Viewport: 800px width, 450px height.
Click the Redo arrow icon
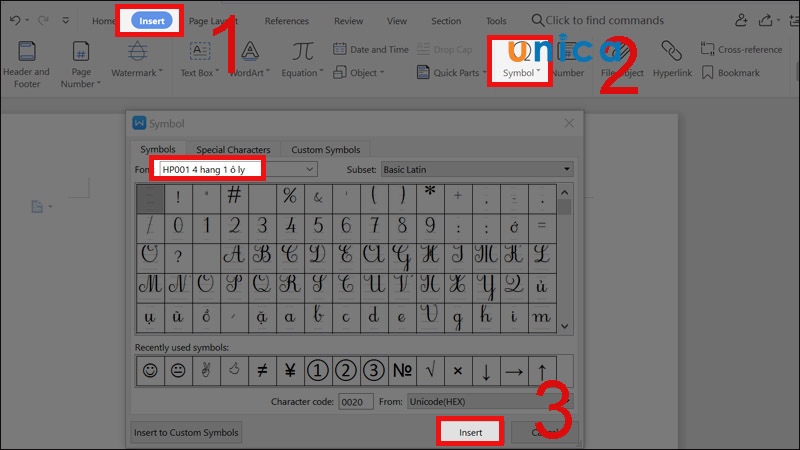(43, 20)
